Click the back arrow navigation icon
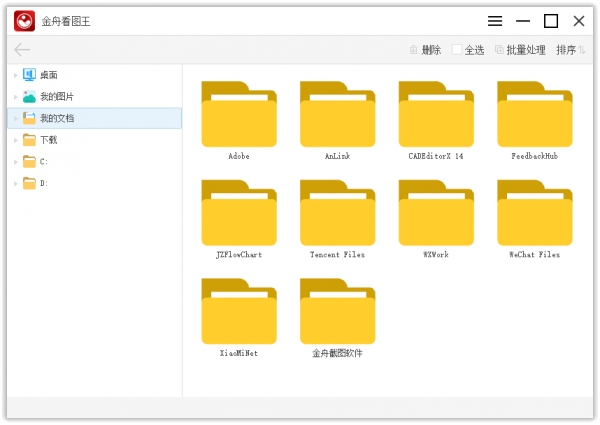Image resolution: width=600 pixels, height=425 pixels. pos(22,49)
